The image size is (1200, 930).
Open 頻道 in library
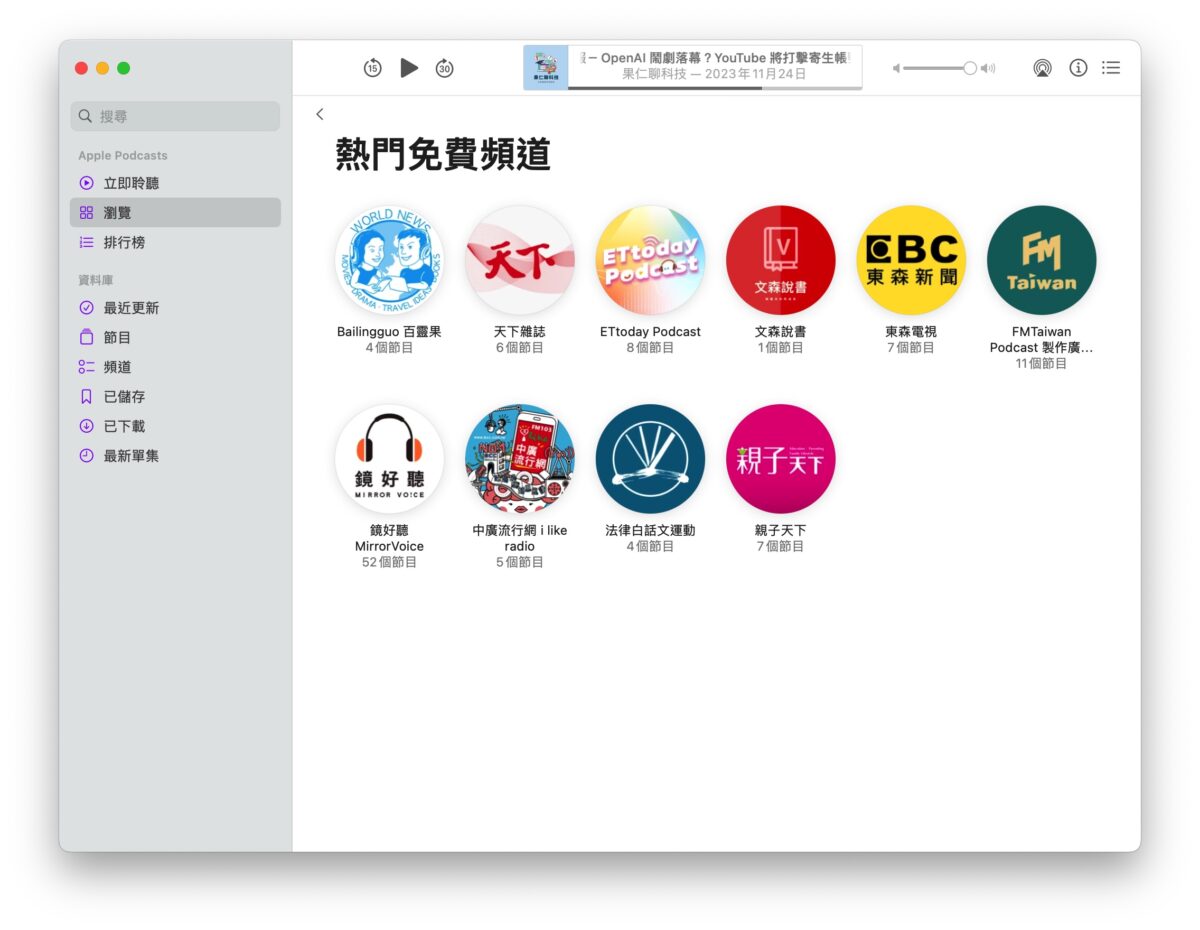[175, 367]
